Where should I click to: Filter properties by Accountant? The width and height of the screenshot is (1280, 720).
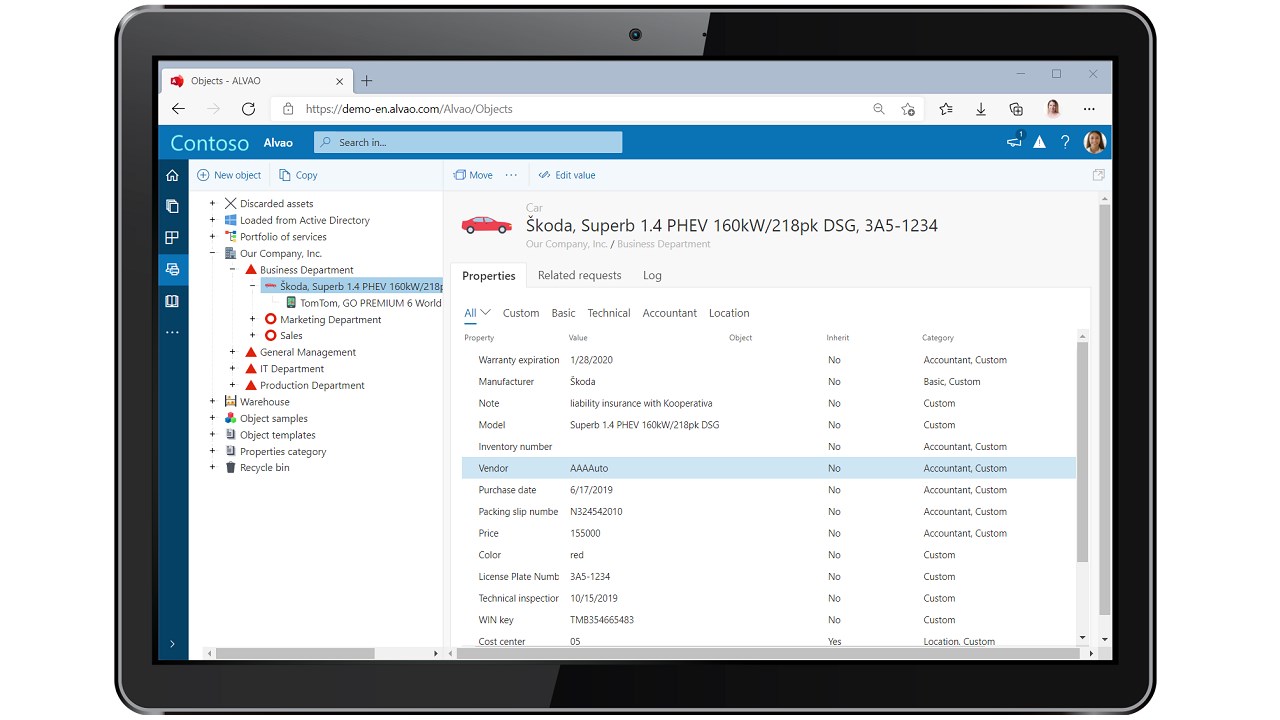tap(670, 313)
